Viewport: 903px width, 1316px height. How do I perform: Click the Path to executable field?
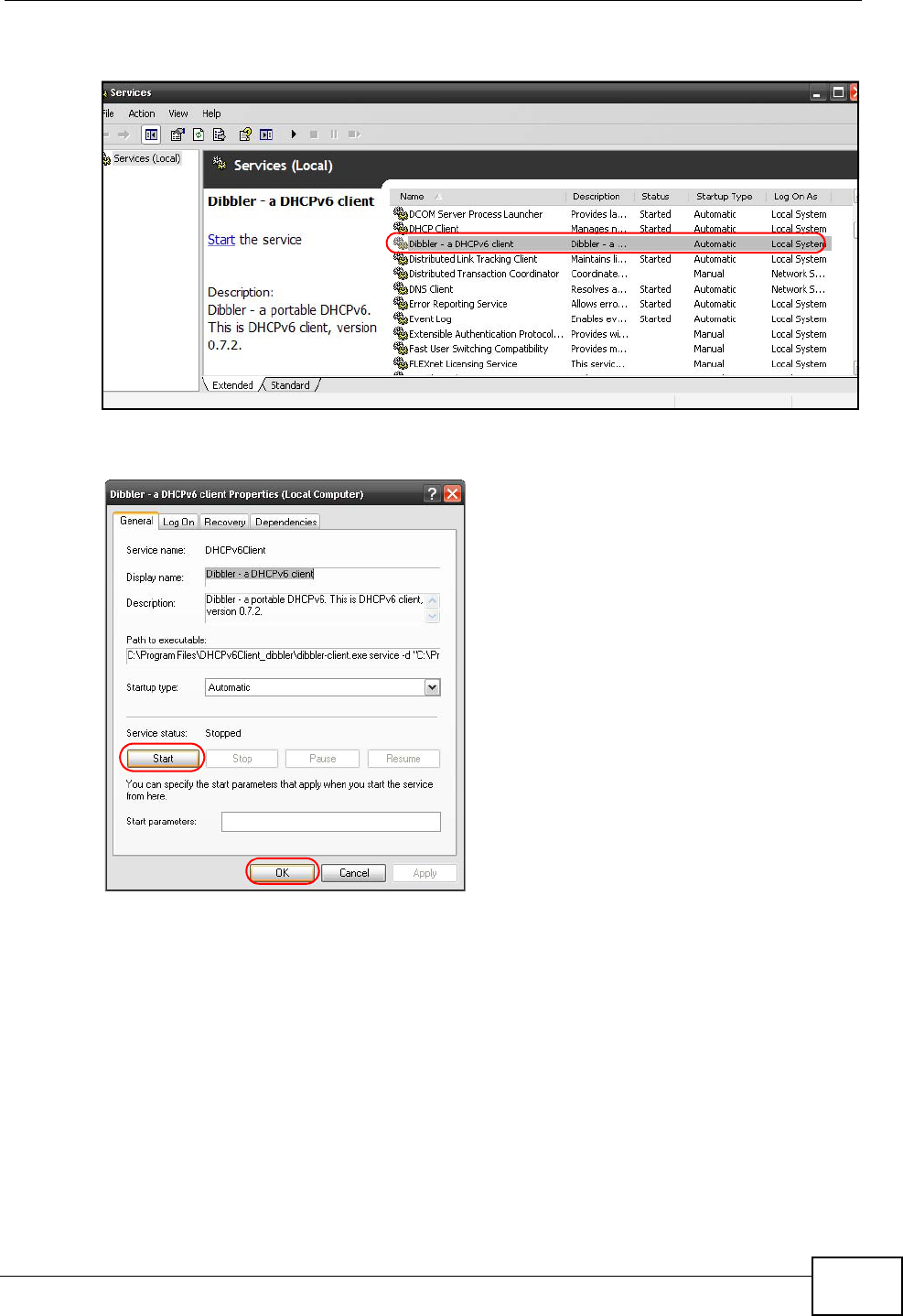[283, 655]
